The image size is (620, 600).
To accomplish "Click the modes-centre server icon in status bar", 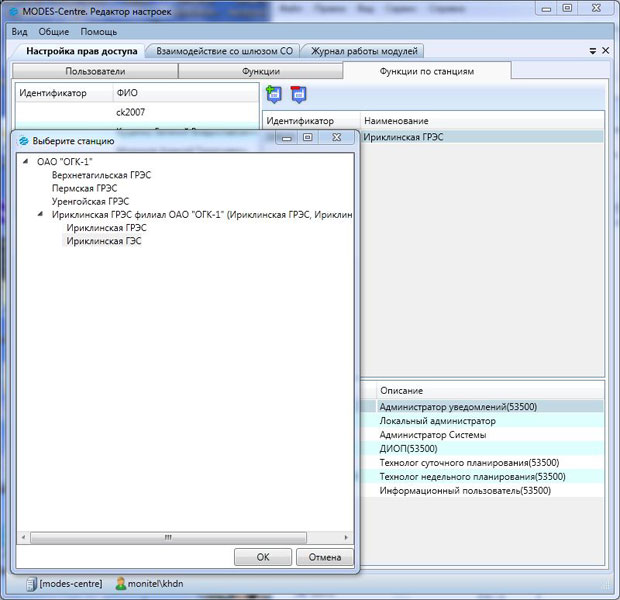I will pyautogui.click(x=31, y=584).
